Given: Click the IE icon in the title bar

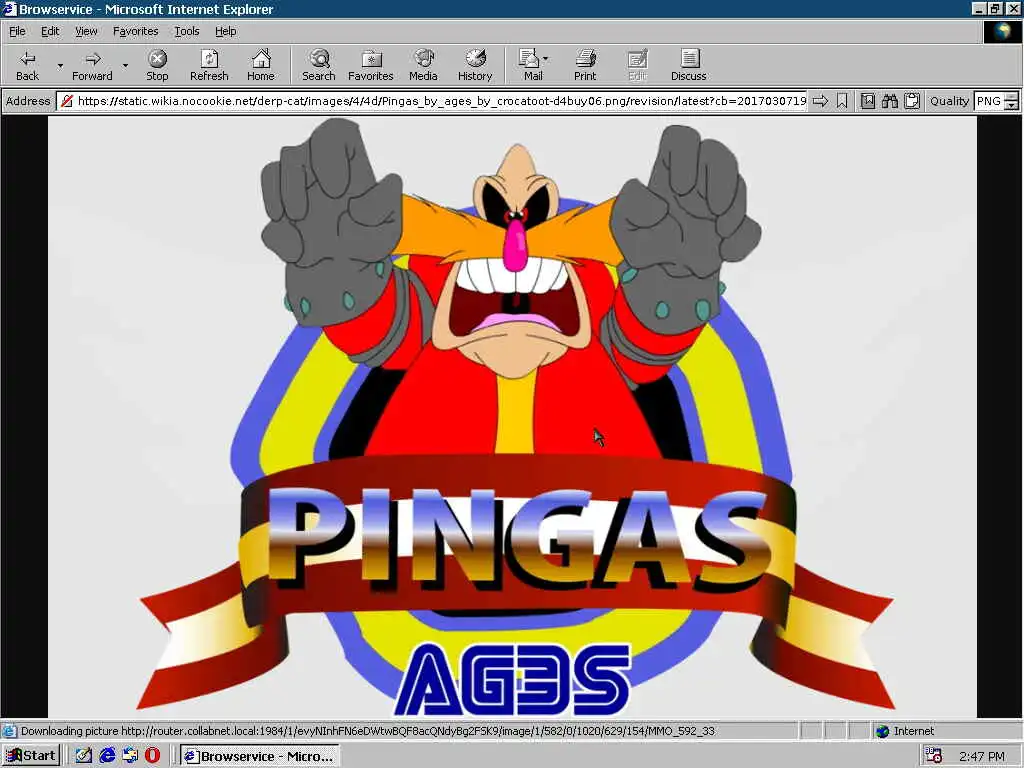Looking at the screenshot, I should click(x=9, y=9).
